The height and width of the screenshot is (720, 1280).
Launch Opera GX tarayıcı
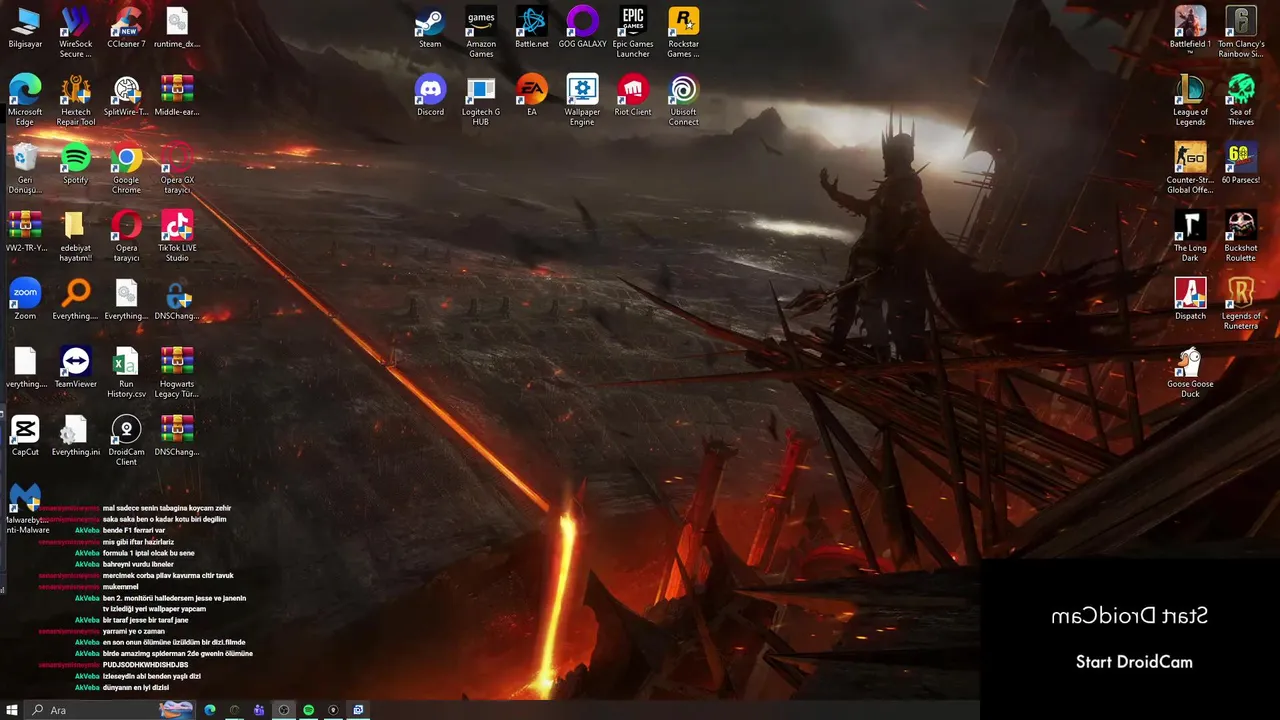click(x=177, y=169)
